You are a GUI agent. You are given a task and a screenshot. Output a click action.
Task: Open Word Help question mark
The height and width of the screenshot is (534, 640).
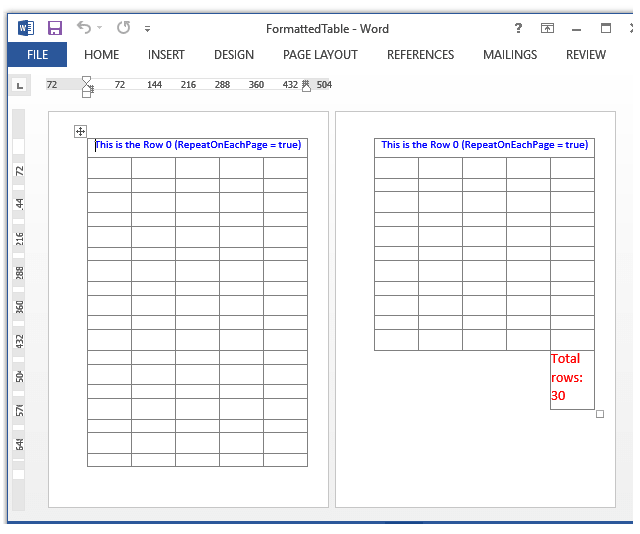click(x=518, y=28)
